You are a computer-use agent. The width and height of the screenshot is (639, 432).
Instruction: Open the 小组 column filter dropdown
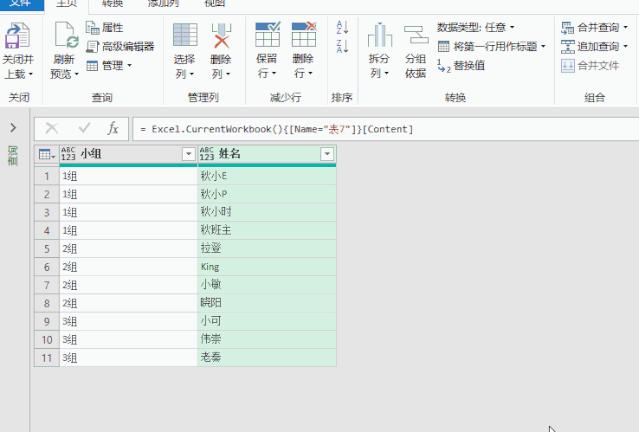188,154
